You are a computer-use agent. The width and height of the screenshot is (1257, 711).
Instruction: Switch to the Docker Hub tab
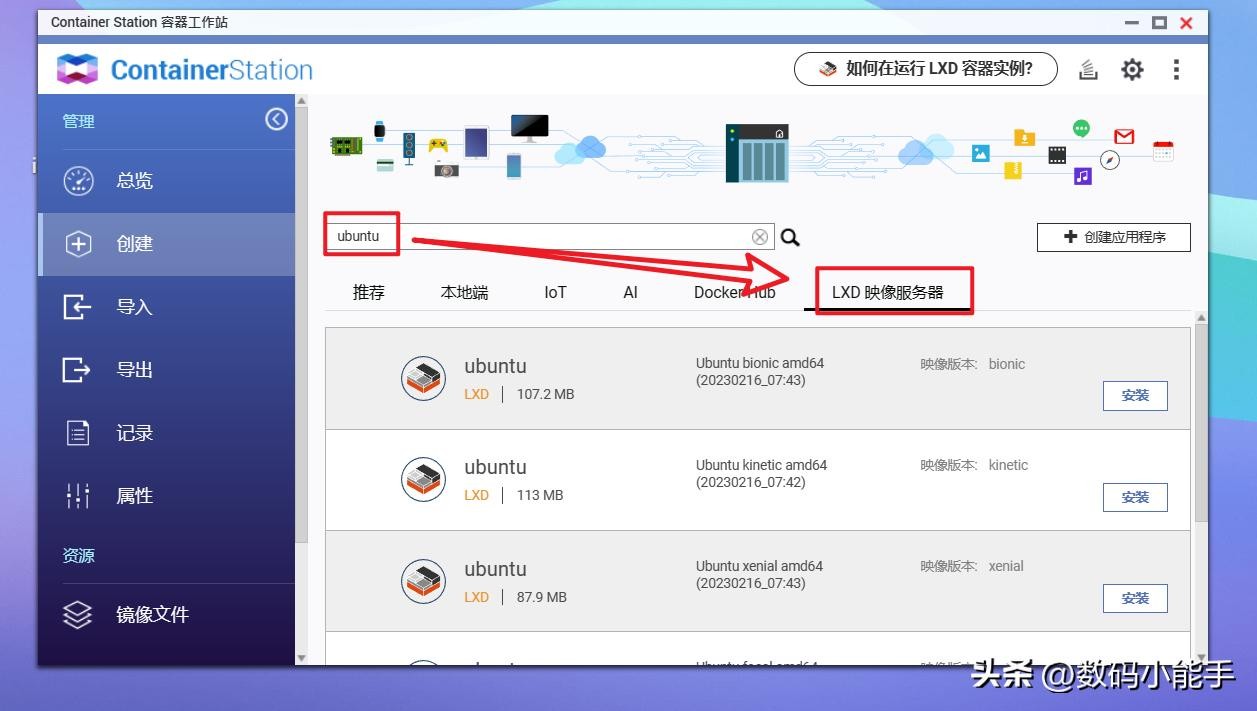pyautogui.click(x=734, y=292)
